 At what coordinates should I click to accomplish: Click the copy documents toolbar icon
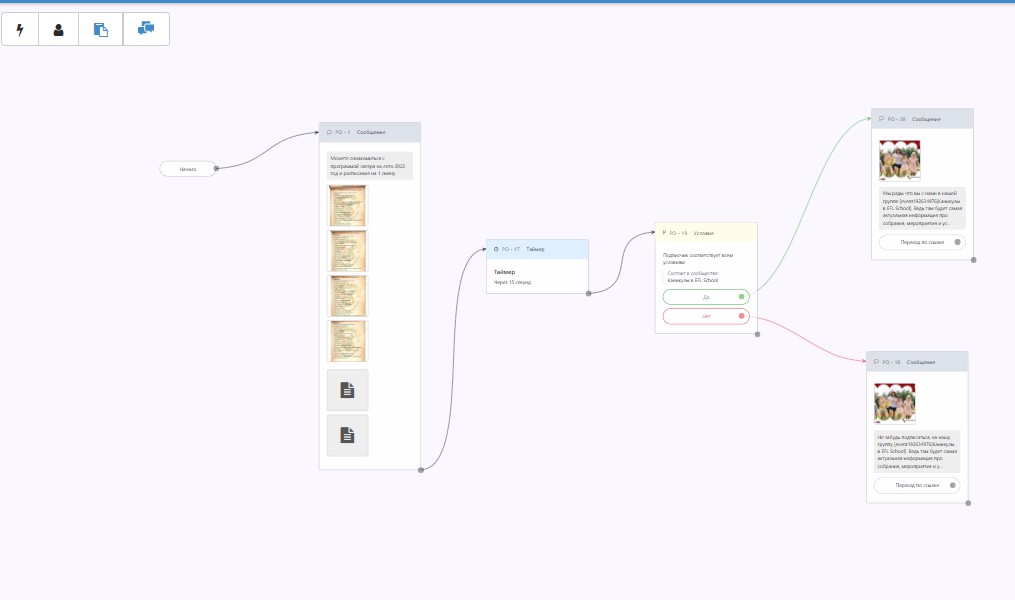click(x=100, y=30)
